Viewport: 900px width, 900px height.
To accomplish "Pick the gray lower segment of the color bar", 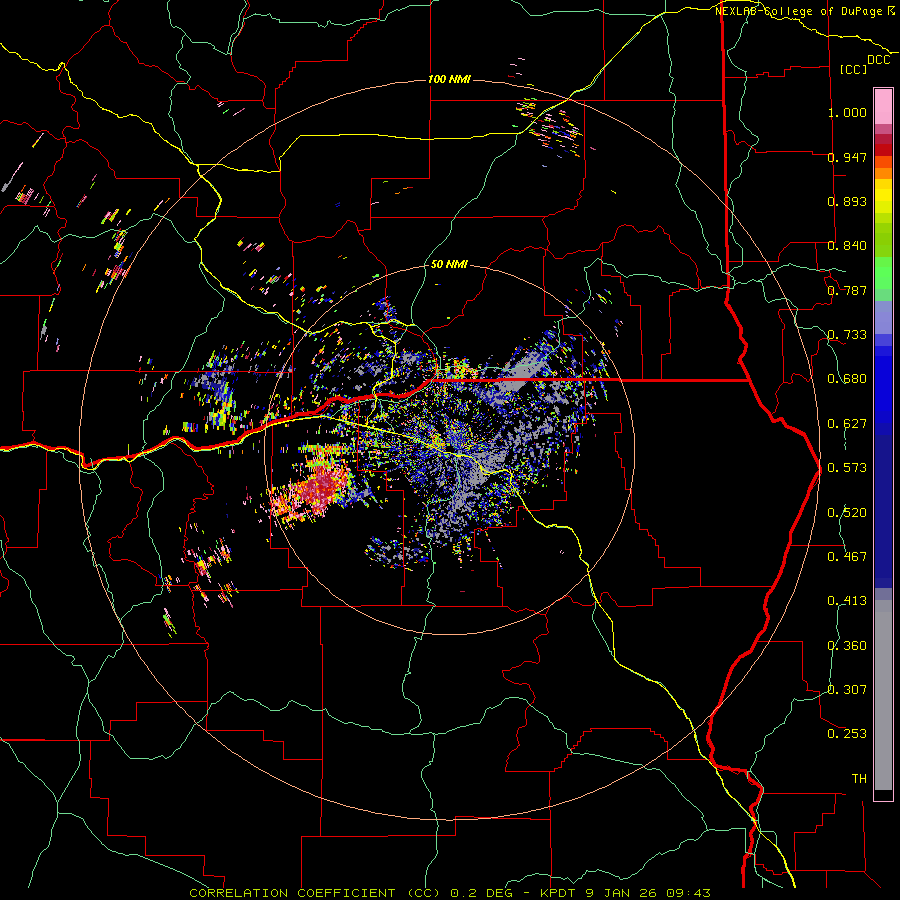I will coord(883,695).
